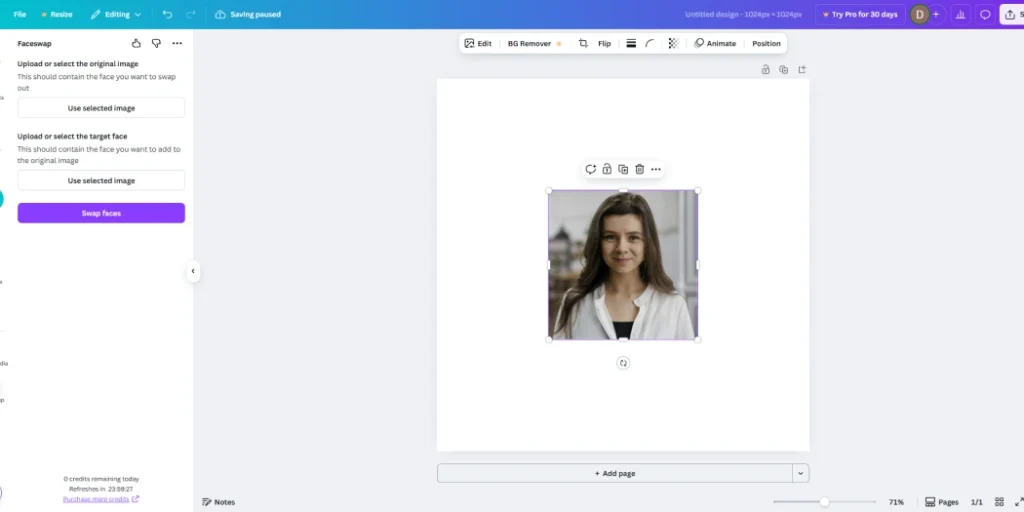This screenshot has height=512, width=1024.
Task: Click the border style lines icon
Action: 631,44
